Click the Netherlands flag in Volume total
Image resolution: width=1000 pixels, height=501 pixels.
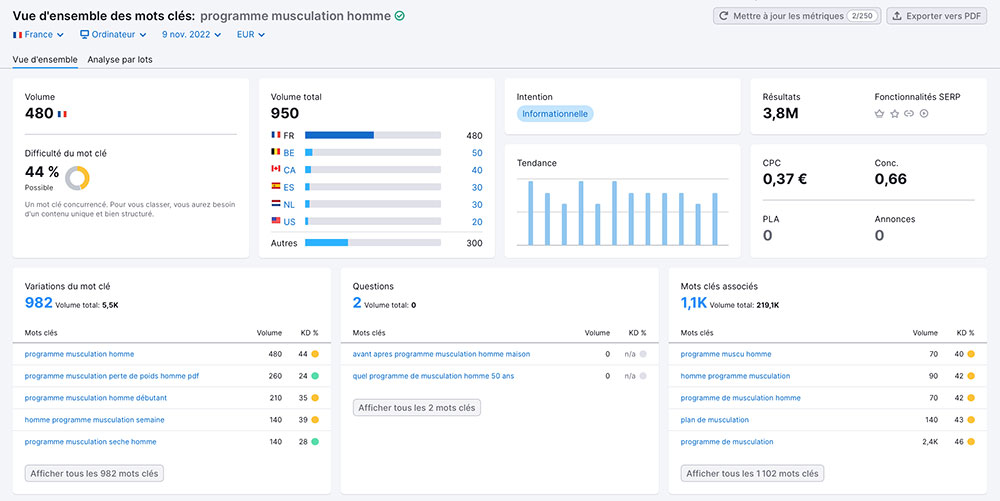276,204
